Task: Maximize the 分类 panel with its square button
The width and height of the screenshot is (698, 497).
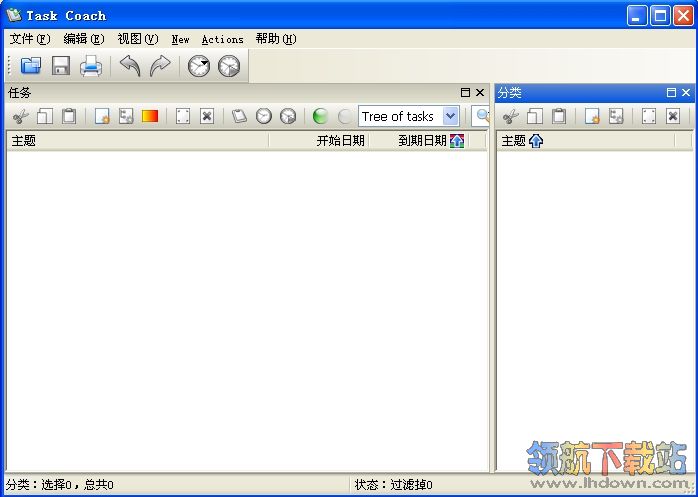Action: (671, 93)
